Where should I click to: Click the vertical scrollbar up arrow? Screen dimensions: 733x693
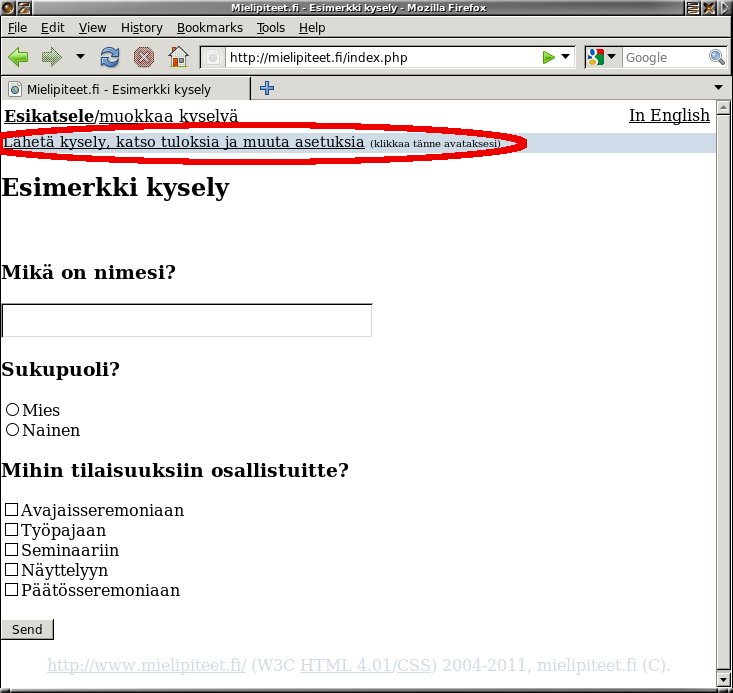724,108
